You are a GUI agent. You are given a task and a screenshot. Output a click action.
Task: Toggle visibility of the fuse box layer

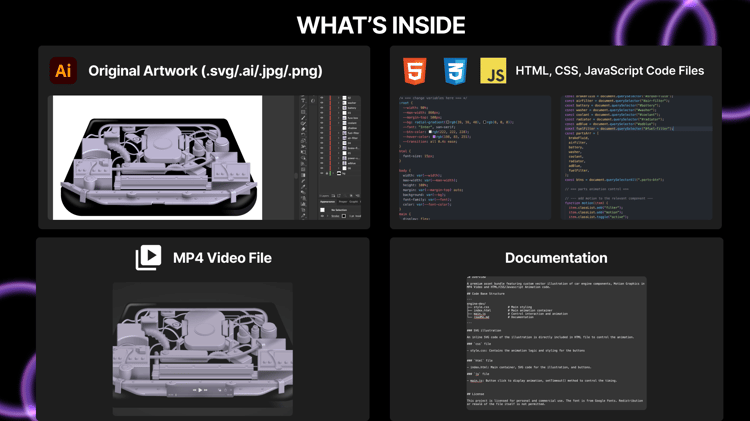tap(322, 118)
